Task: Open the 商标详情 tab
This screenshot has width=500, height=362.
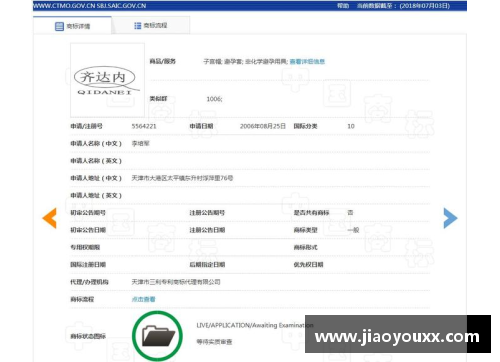Action: pos(72,26)
